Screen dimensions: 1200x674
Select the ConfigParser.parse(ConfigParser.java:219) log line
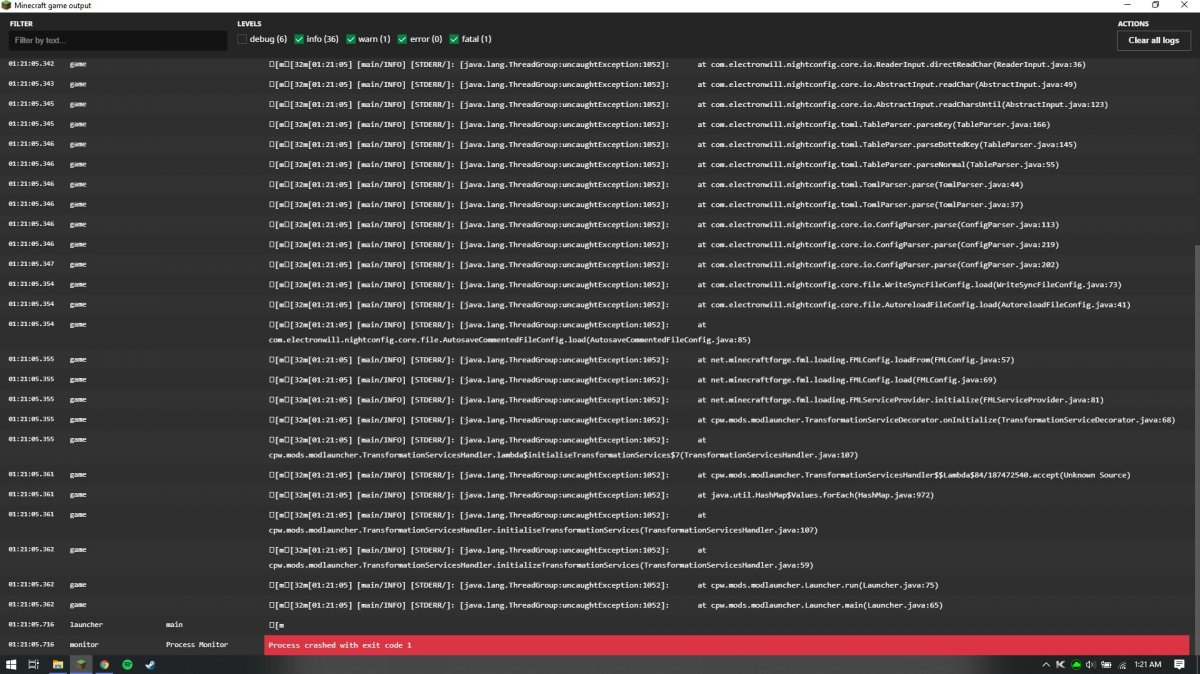[x=595, y=244]
